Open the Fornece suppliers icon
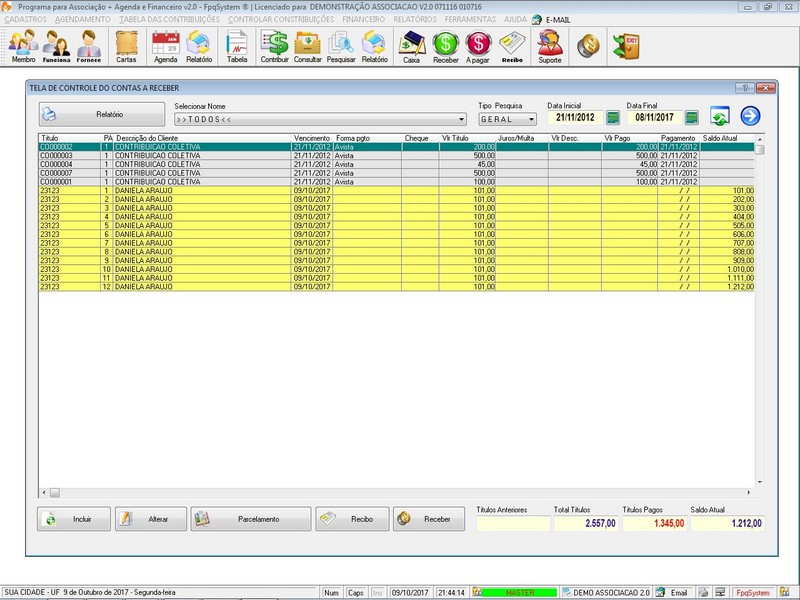Screen dimensions: 800x600 pos(89,46)
